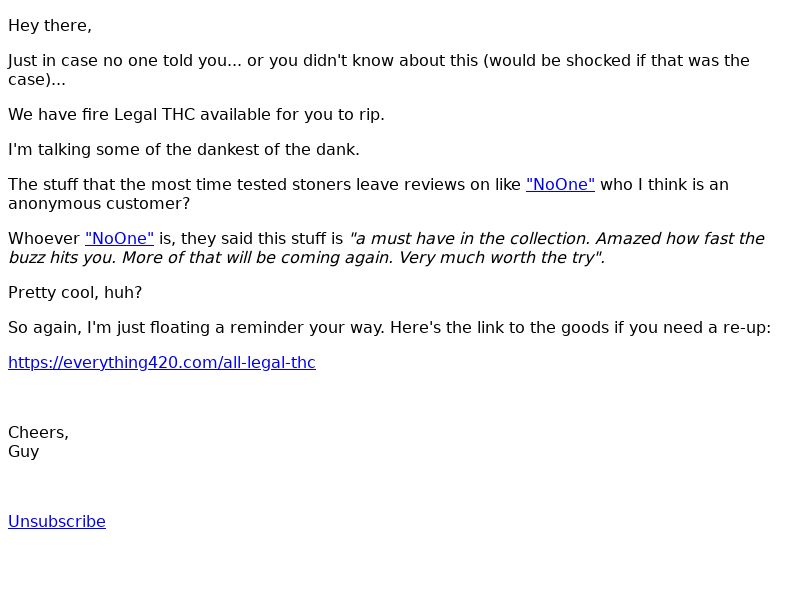The image size is (800, 600).
Task: Visit the everything420.com all-legal-thc link
Action: 162,362
